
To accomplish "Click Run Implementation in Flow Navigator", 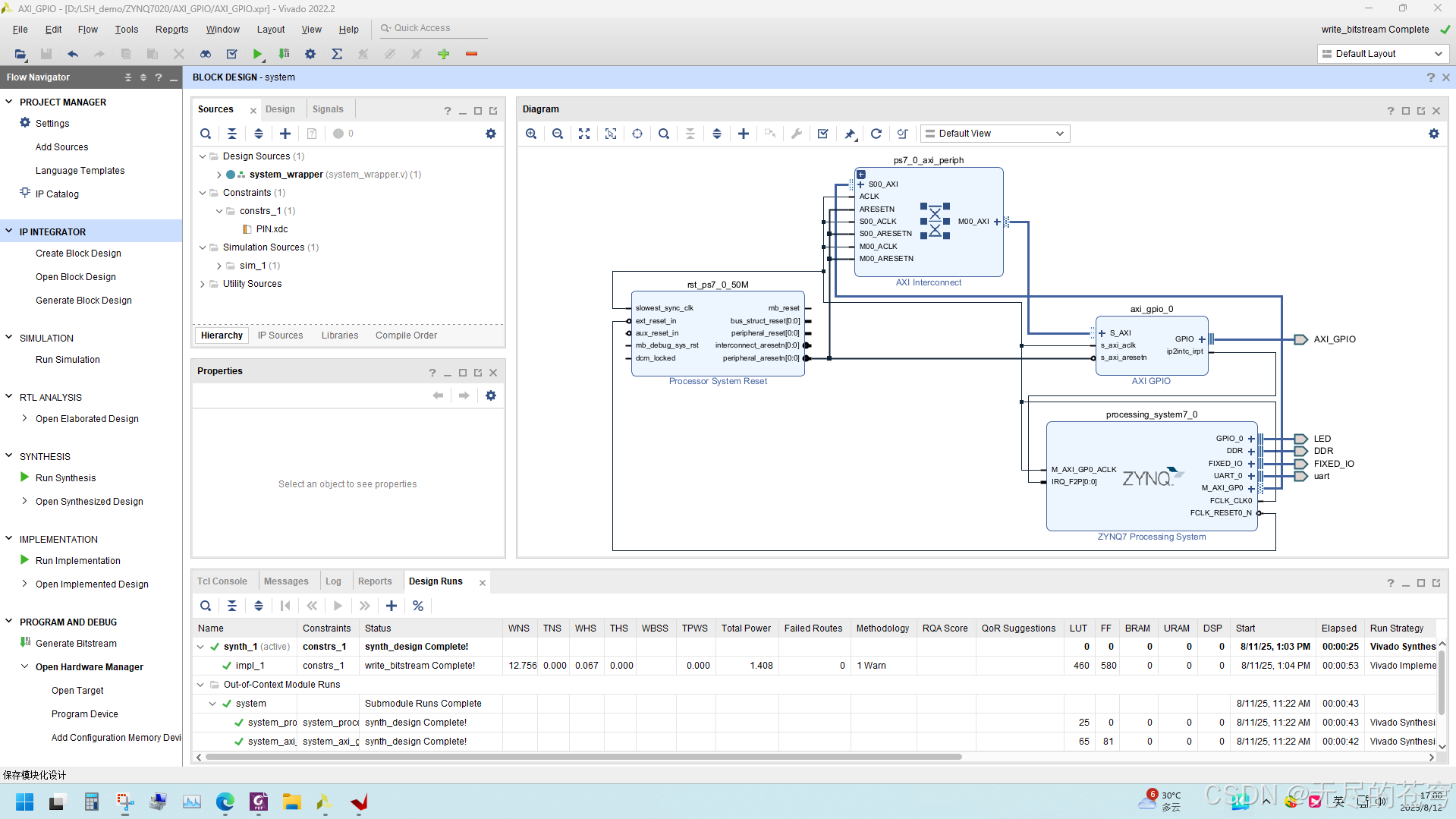I will coord(78,561).
